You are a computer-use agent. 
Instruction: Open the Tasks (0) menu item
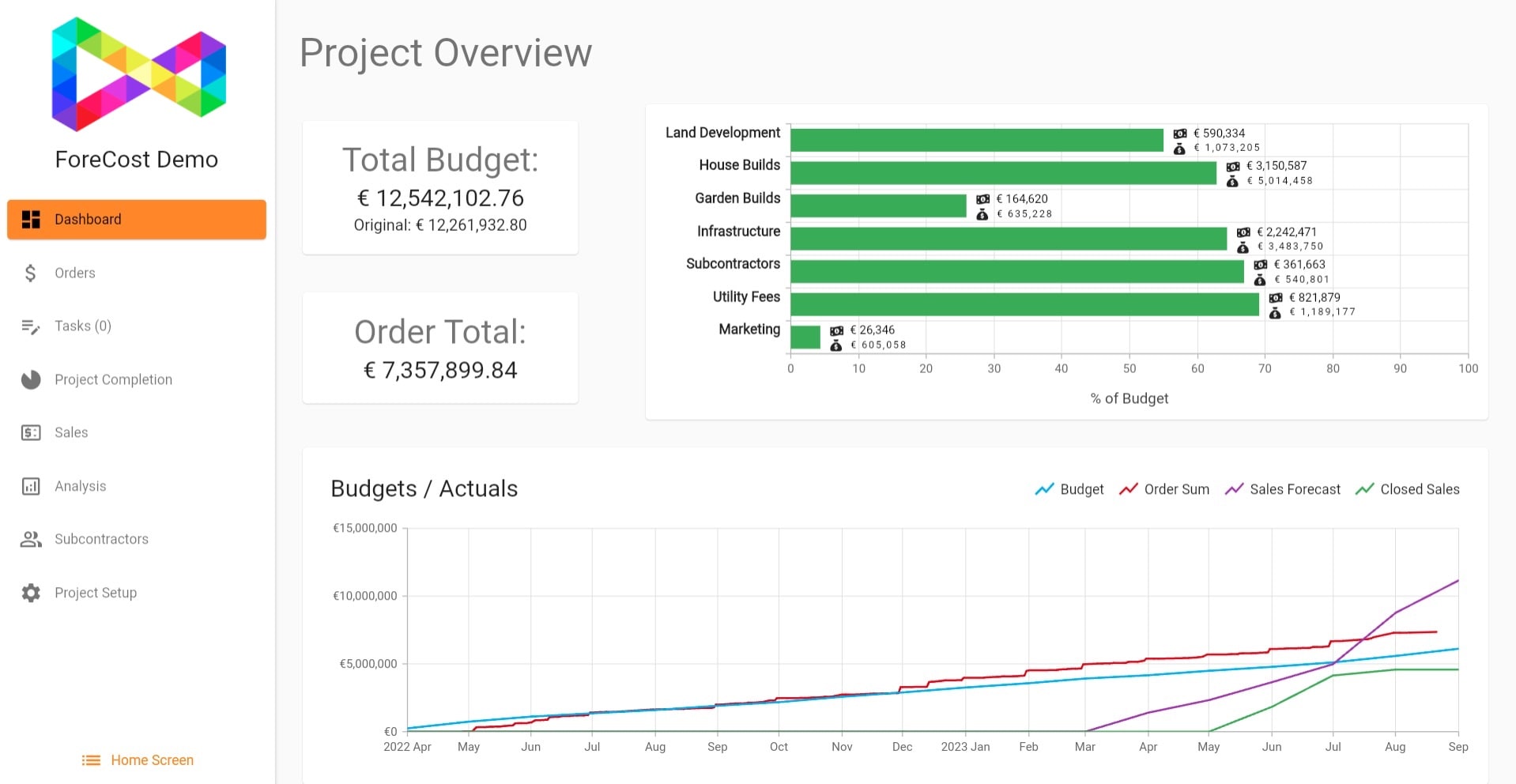coord(83,326)
